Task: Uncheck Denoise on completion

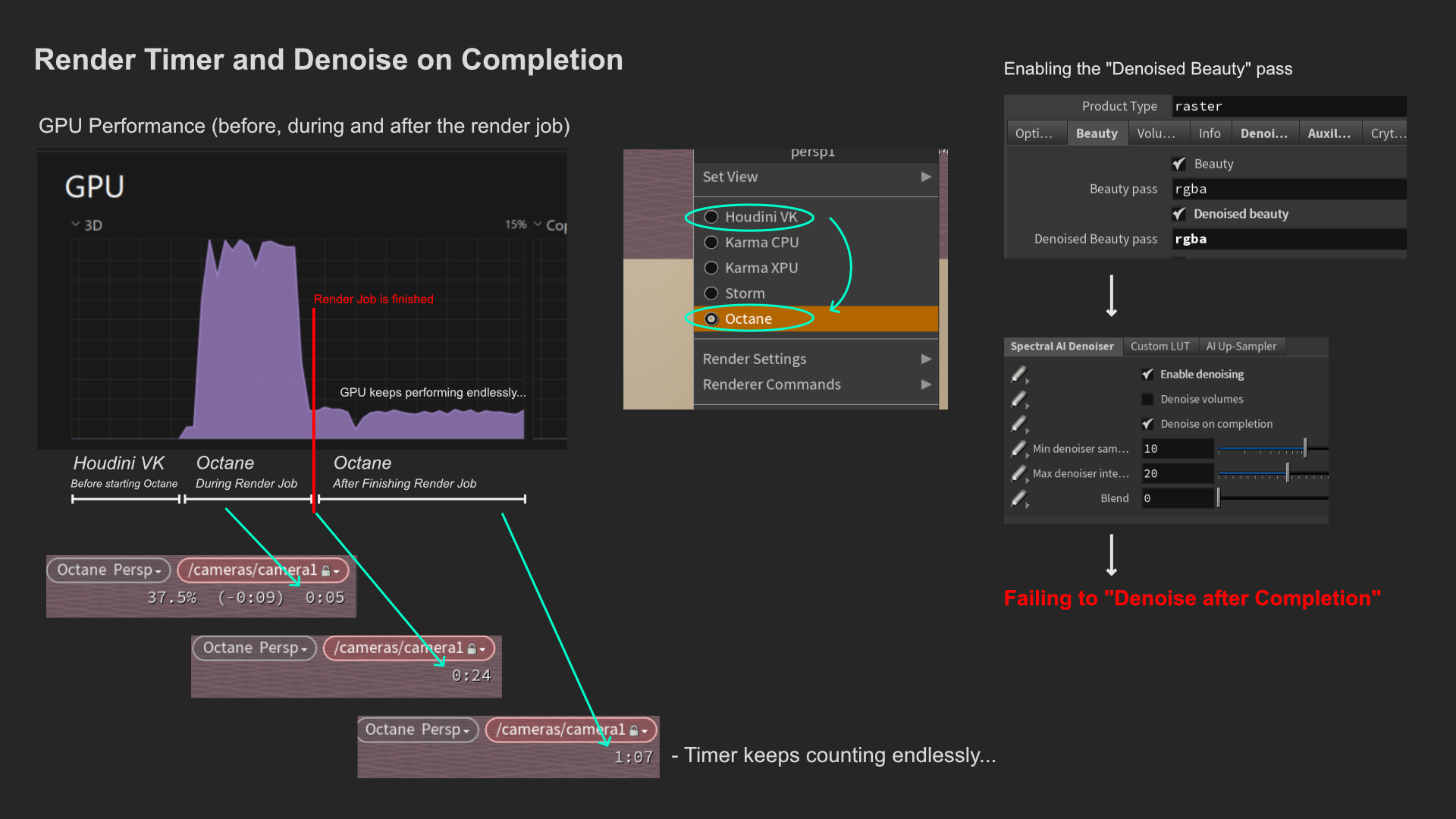Action: [1147, 425]
